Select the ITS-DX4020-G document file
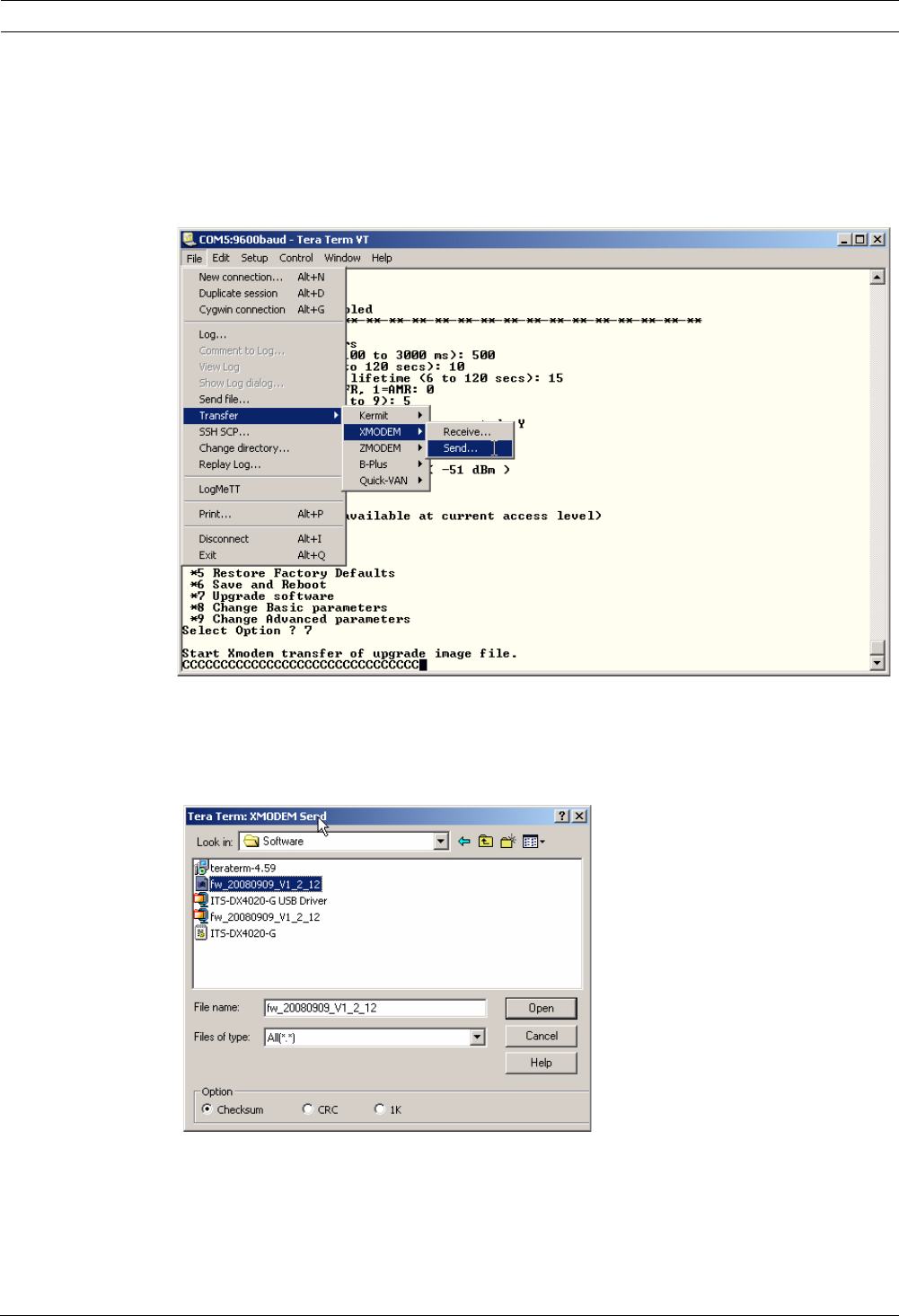899x1316 pixels. [x=235, y=933]
